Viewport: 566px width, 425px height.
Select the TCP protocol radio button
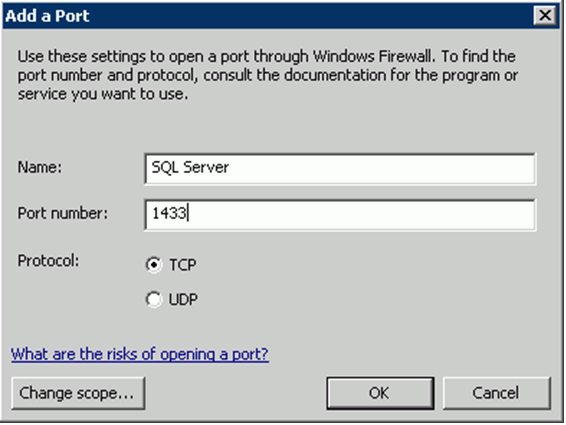(154, 265)
